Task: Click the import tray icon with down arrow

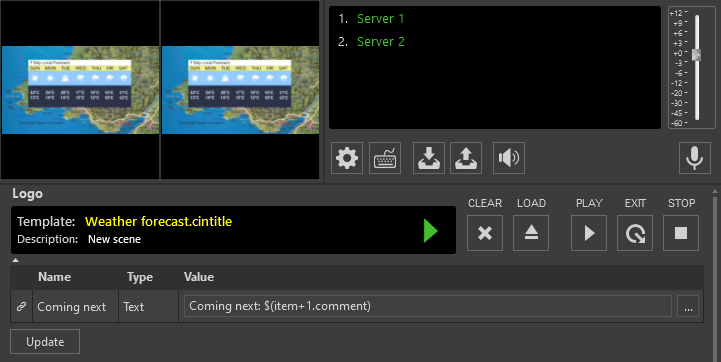Action: [429, 158]
